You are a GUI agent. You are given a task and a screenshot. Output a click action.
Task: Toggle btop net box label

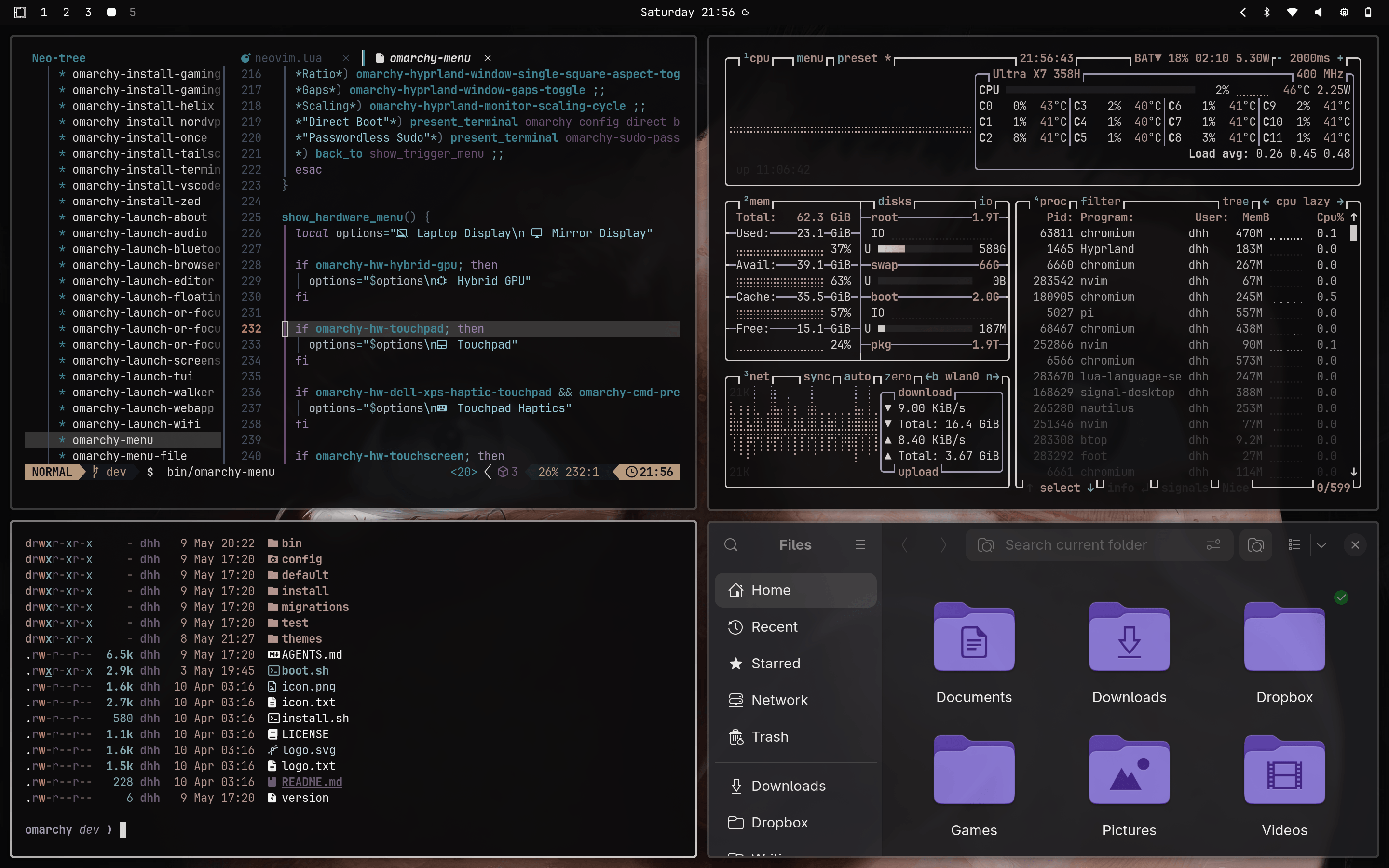pos(757,376)
